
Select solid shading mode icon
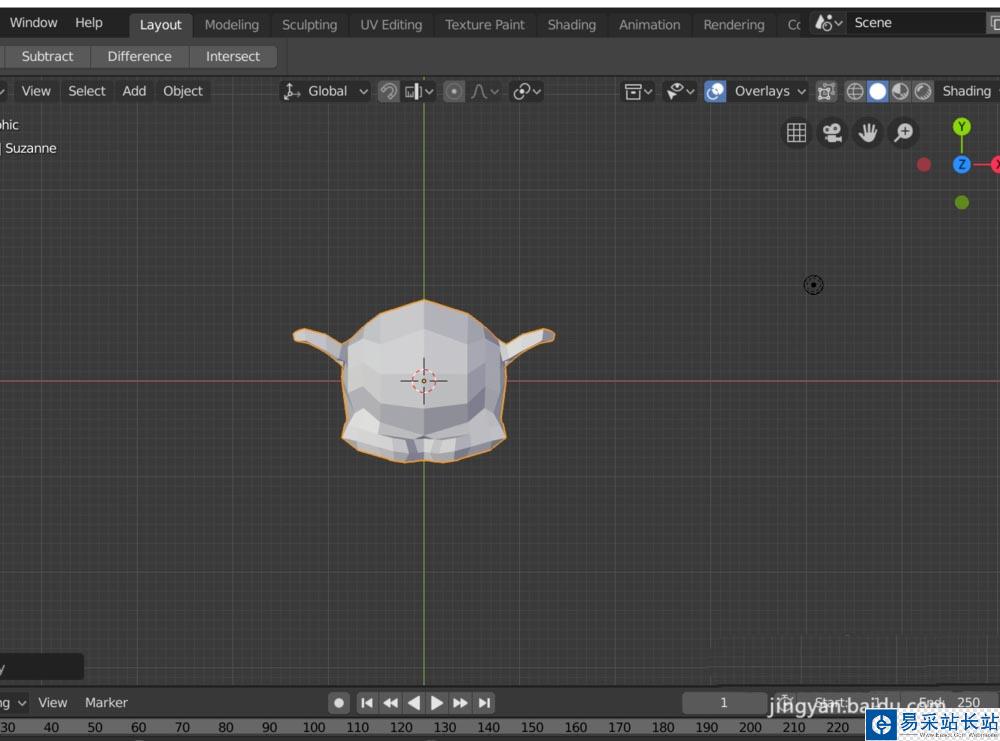pyautogui.click(x=877, y=91)
